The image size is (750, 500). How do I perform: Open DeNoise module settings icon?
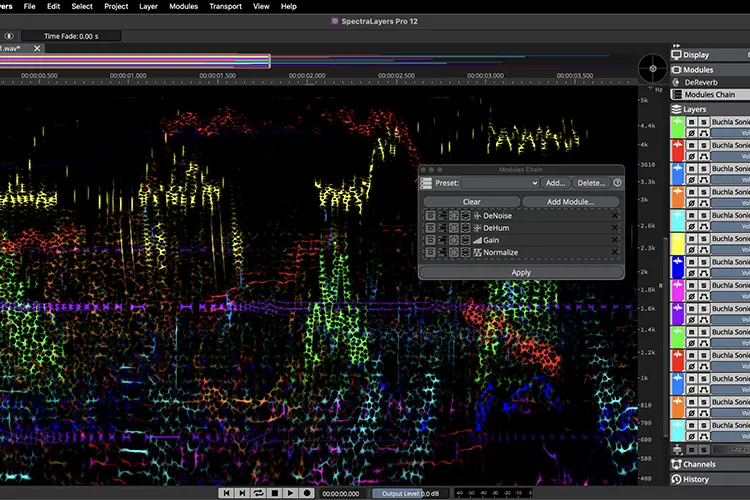click(442, 216)
